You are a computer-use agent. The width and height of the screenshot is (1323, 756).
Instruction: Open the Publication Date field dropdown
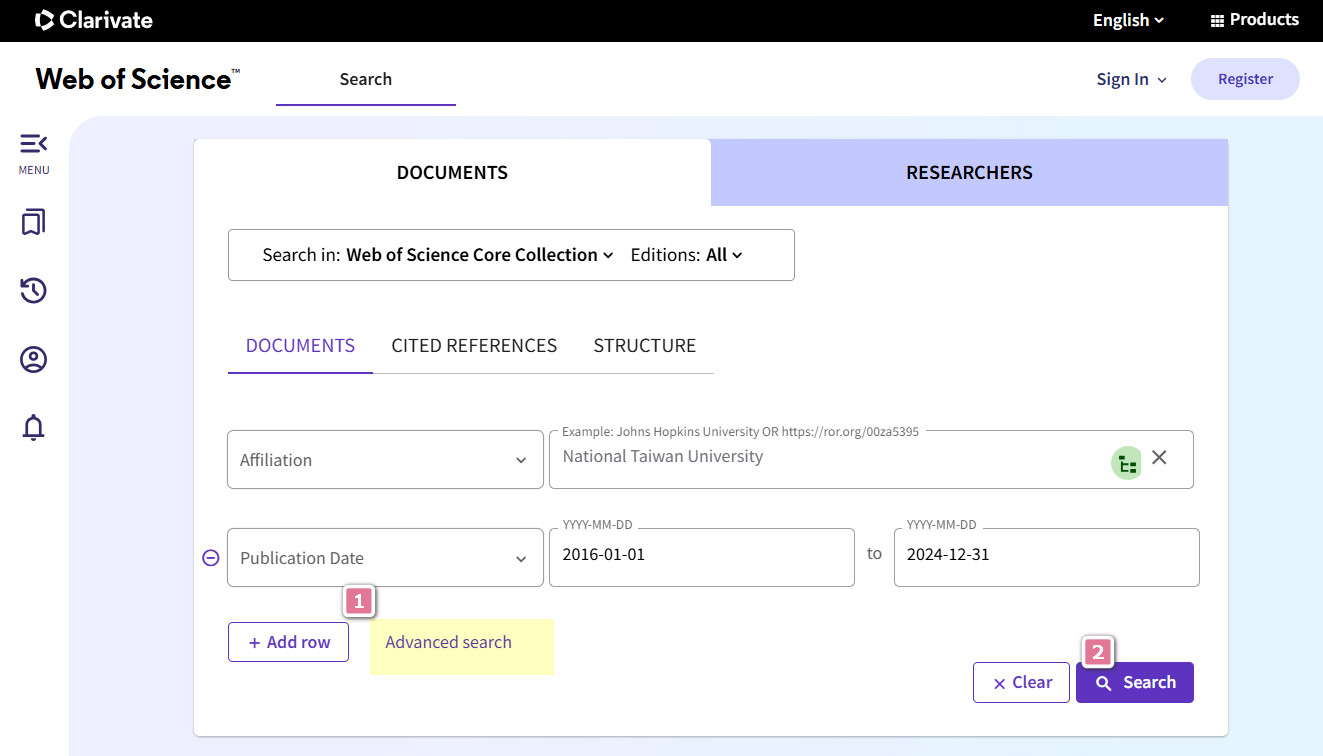coord(385,558)
